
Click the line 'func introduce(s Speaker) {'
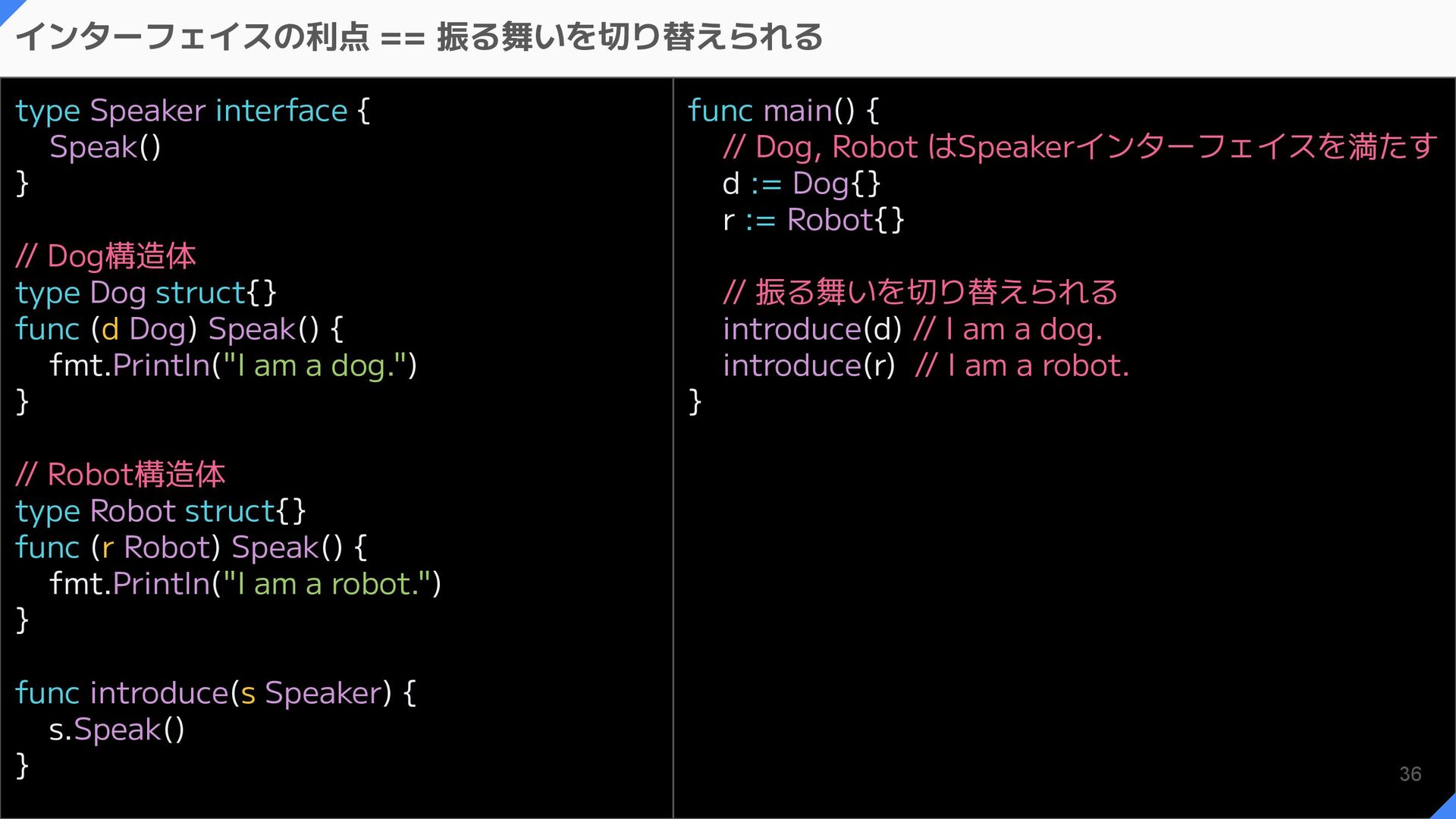[215, 694]
